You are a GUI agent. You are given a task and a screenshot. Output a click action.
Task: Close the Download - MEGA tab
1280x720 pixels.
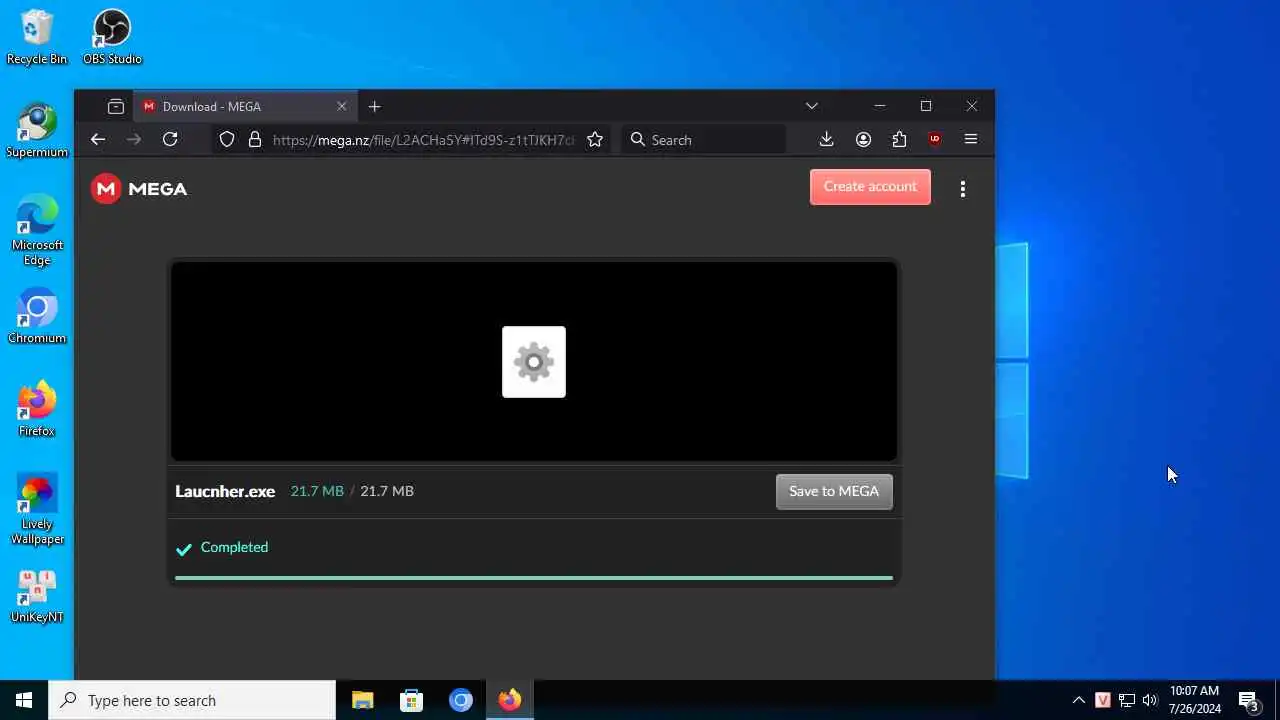341,106
